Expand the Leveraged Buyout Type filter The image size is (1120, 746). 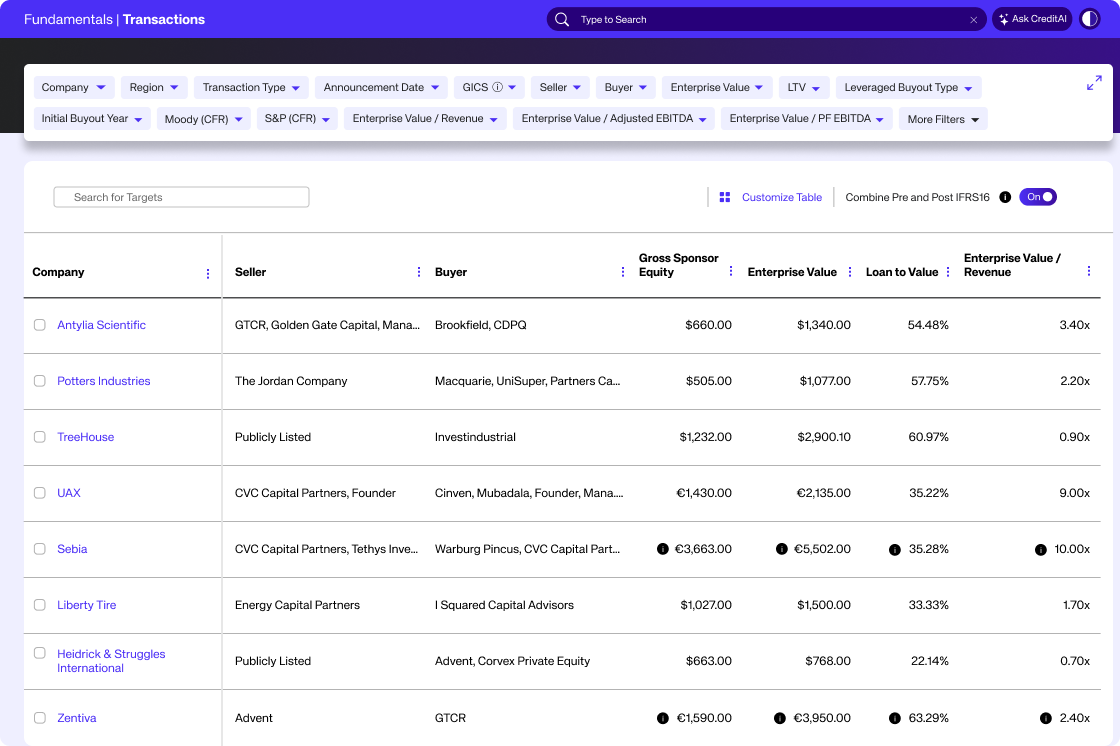pyautogui.click(x=909, y=87)
